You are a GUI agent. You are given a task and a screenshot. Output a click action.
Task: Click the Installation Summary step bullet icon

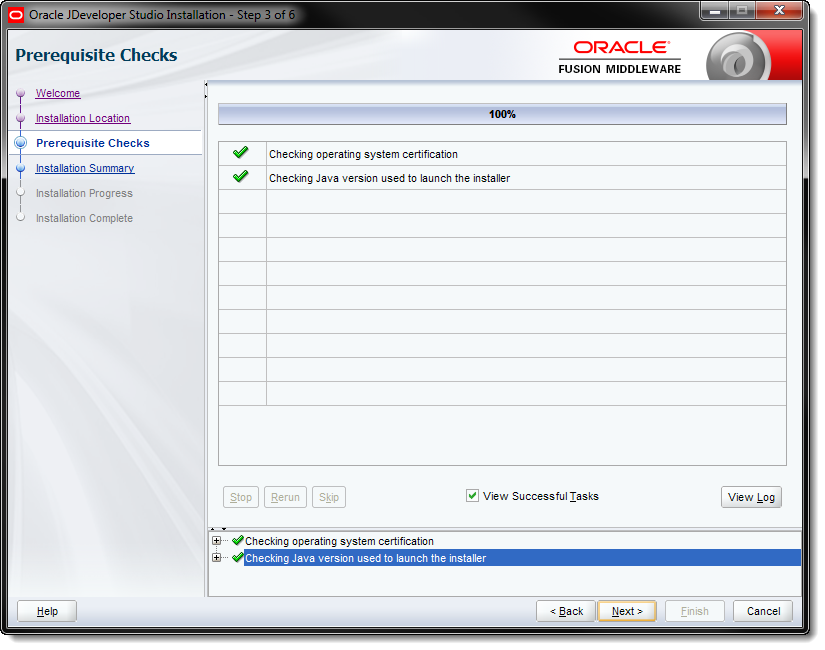click(x=20, y=169)
